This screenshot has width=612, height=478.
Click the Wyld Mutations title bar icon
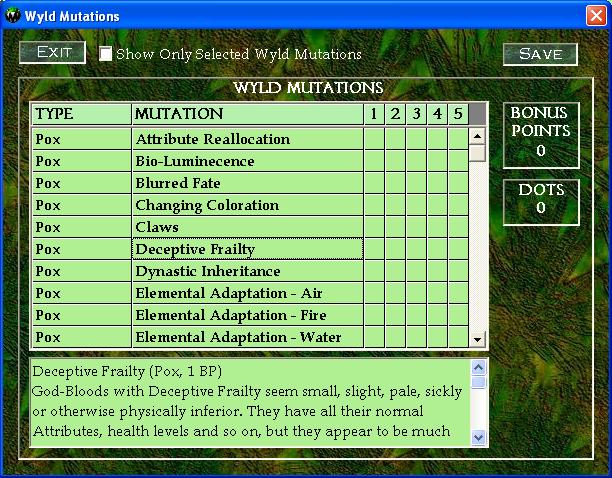click(12, 16)
